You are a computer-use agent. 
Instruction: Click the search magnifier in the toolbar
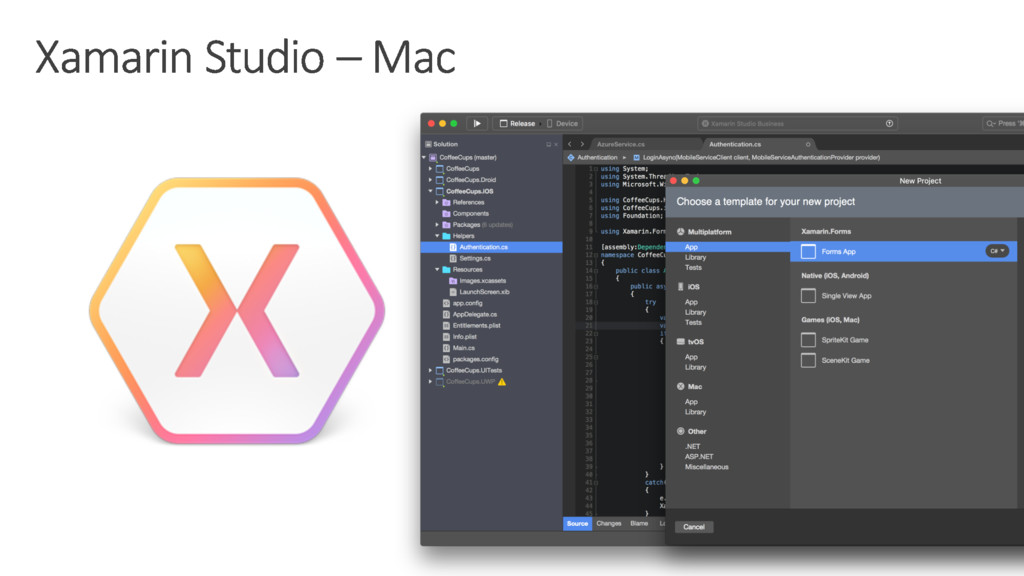tap(991, 123)
